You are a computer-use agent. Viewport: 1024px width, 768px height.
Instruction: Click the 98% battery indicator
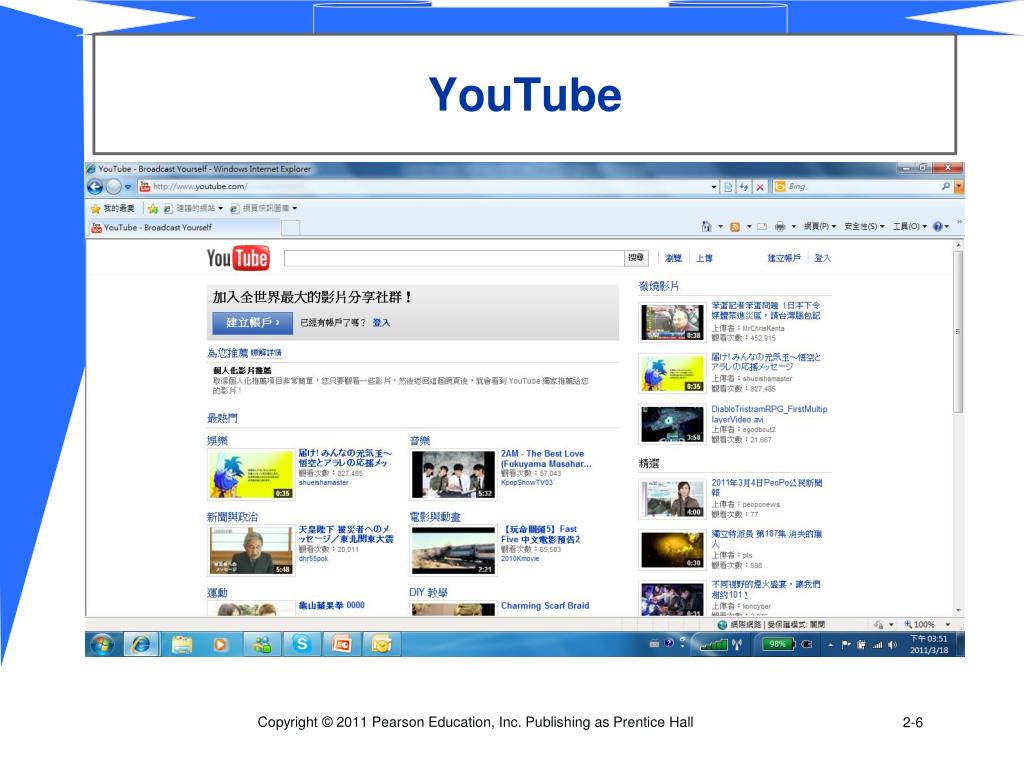click(x=777, y=645)
